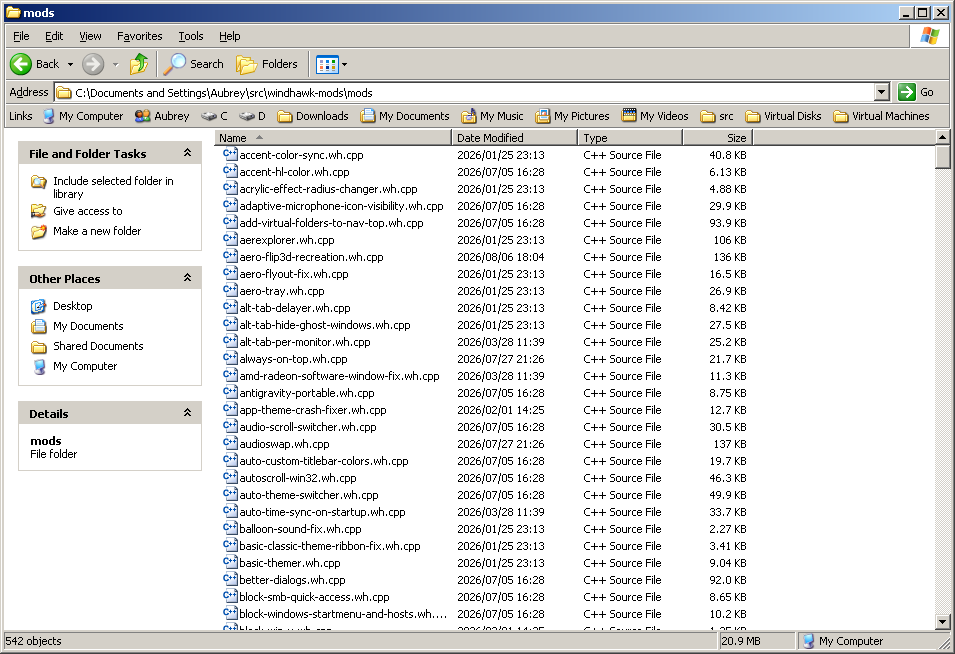Open the Search magnifier tool
The width and height of the screenshot is (955, 654).
pos(194,64)
